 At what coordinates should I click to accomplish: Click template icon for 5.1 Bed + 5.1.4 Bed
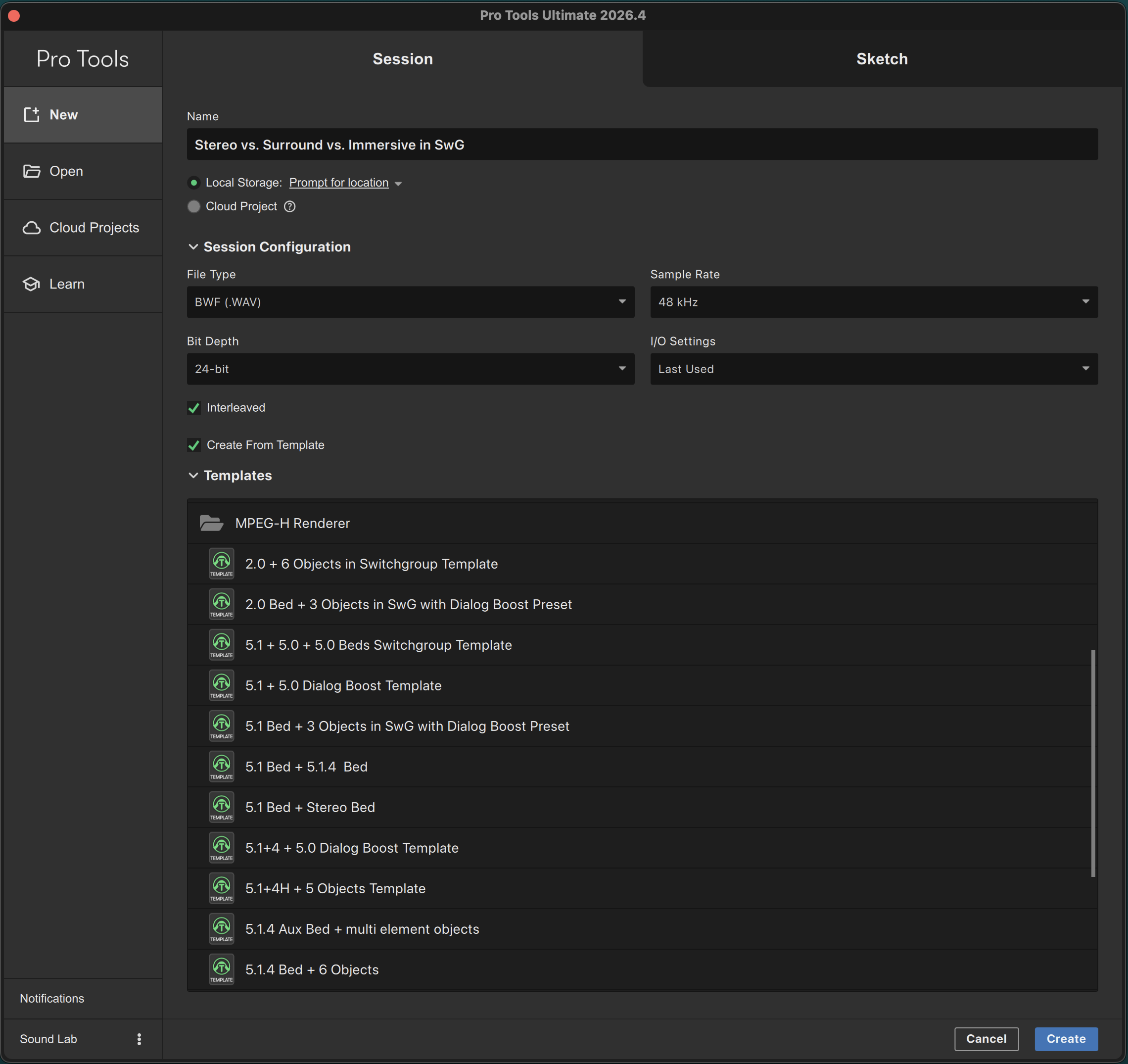221,767
